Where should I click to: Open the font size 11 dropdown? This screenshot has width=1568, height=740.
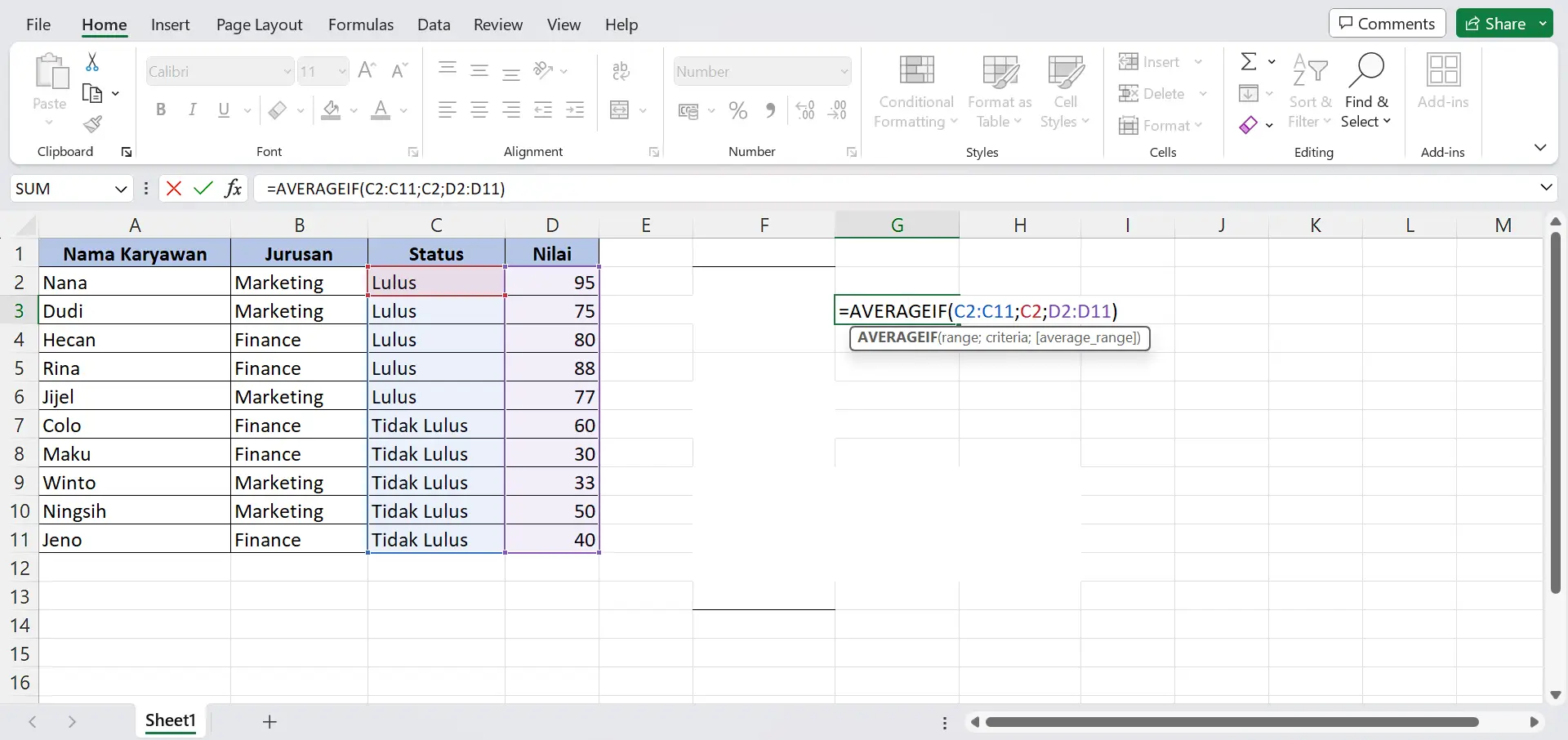click(x=341, y=72)
